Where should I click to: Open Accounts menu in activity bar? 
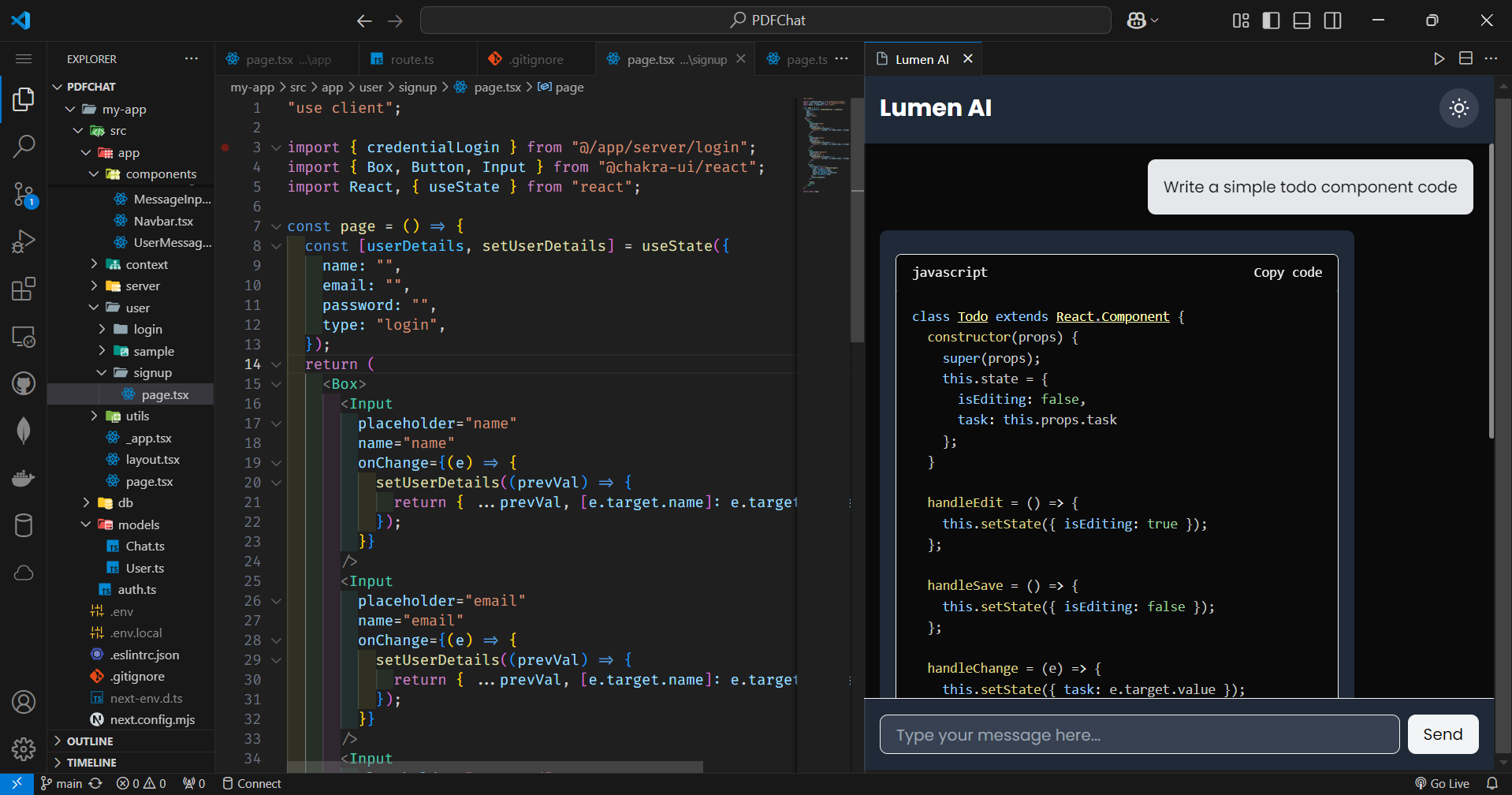pos(24,702)
